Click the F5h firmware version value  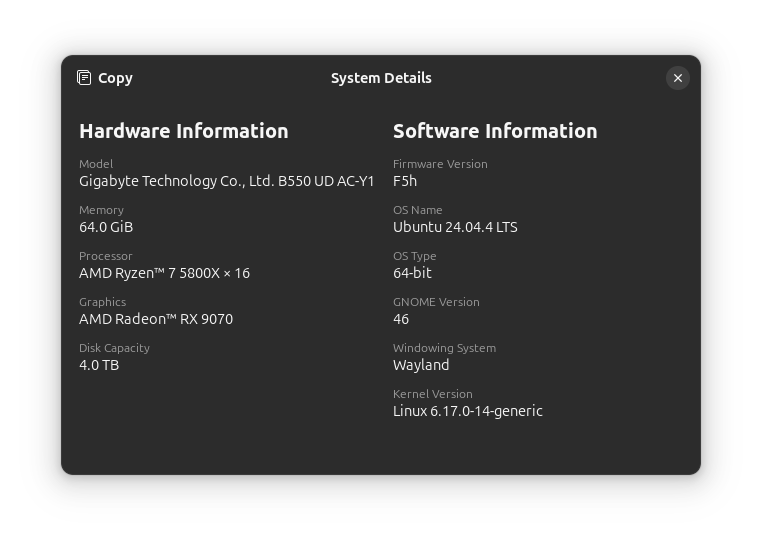pos(405,181)
